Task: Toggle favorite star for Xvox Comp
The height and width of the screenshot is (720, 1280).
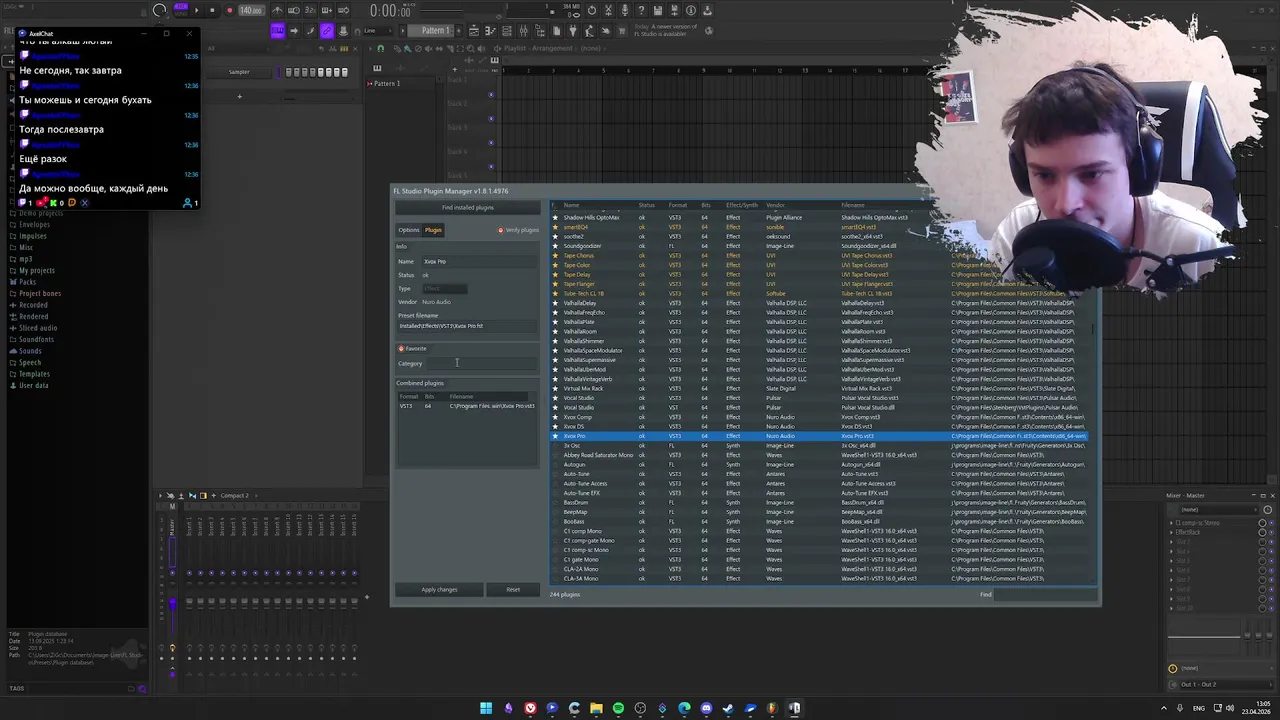Action: [556, 417]
